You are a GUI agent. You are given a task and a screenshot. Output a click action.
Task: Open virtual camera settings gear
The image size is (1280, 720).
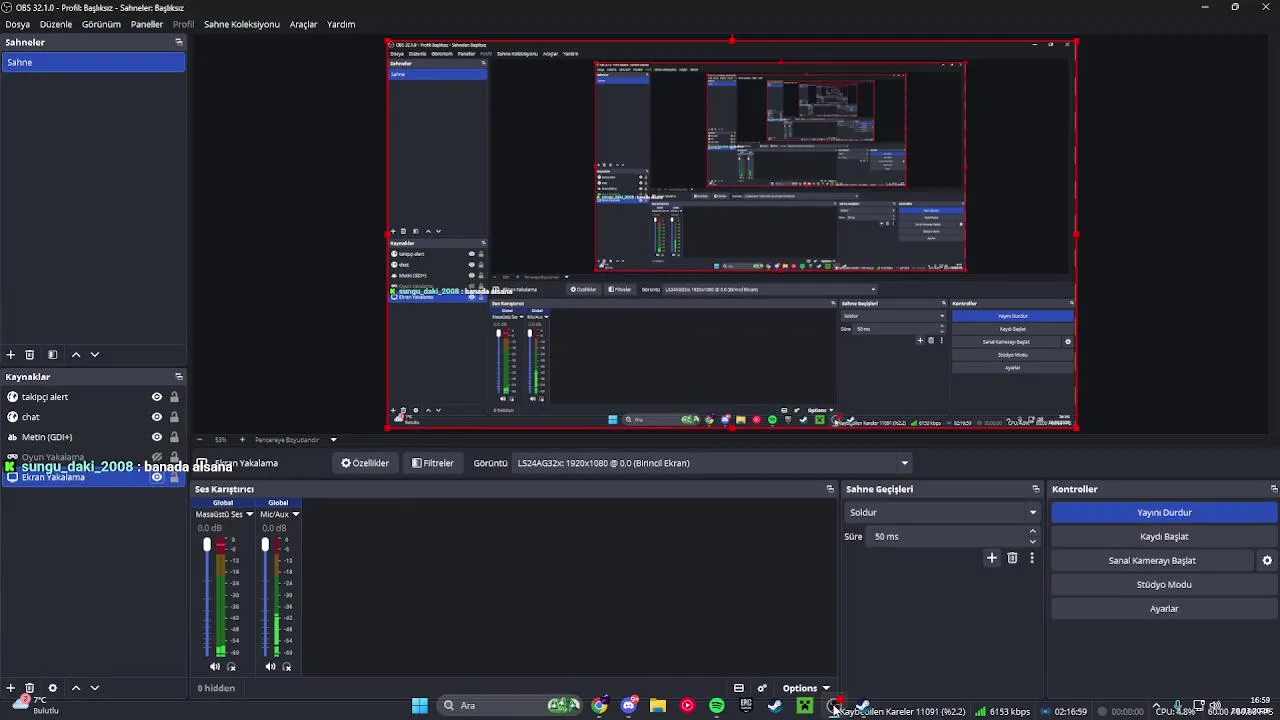pyautogui.click(x=1267, y=560)
